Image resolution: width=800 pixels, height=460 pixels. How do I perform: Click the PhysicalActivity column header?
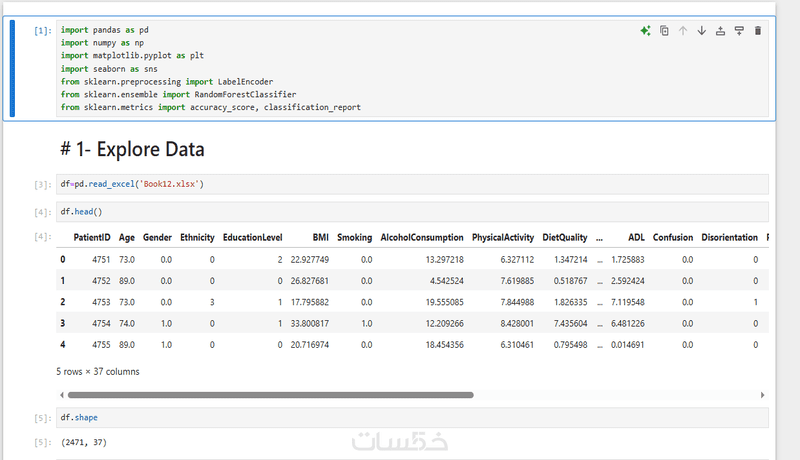503,238
